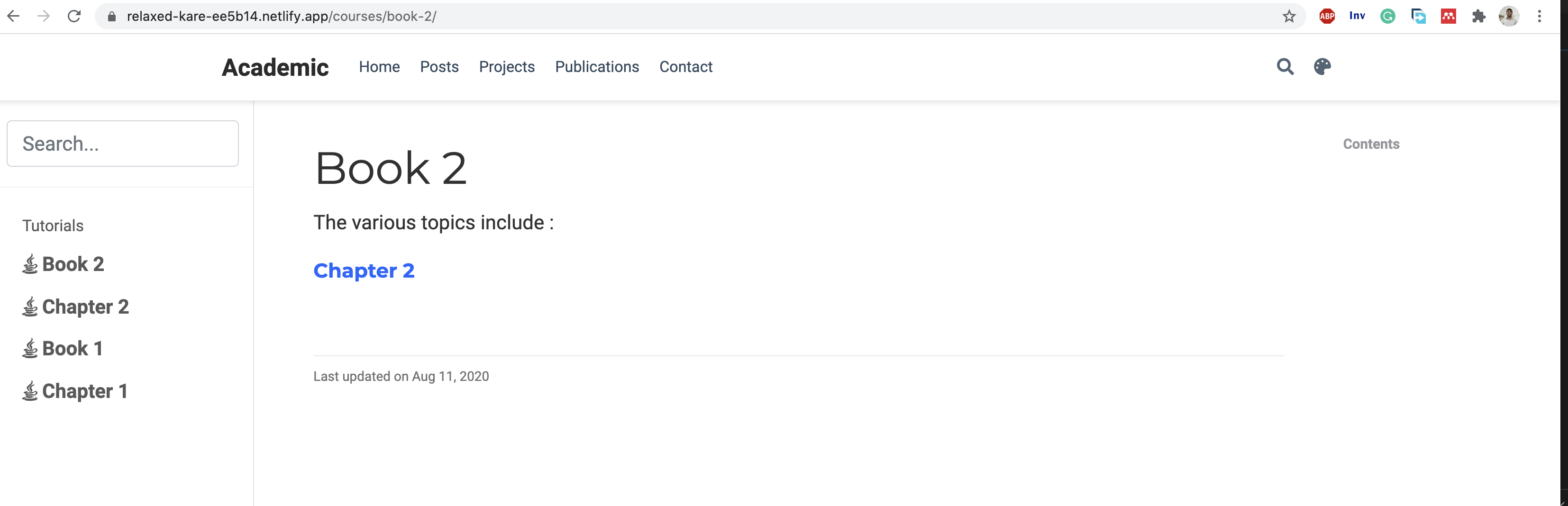The width and height of the screenshot is (1568, 506).
Task: Open the Chapter 2 link
Action: (x=364, y=271)
